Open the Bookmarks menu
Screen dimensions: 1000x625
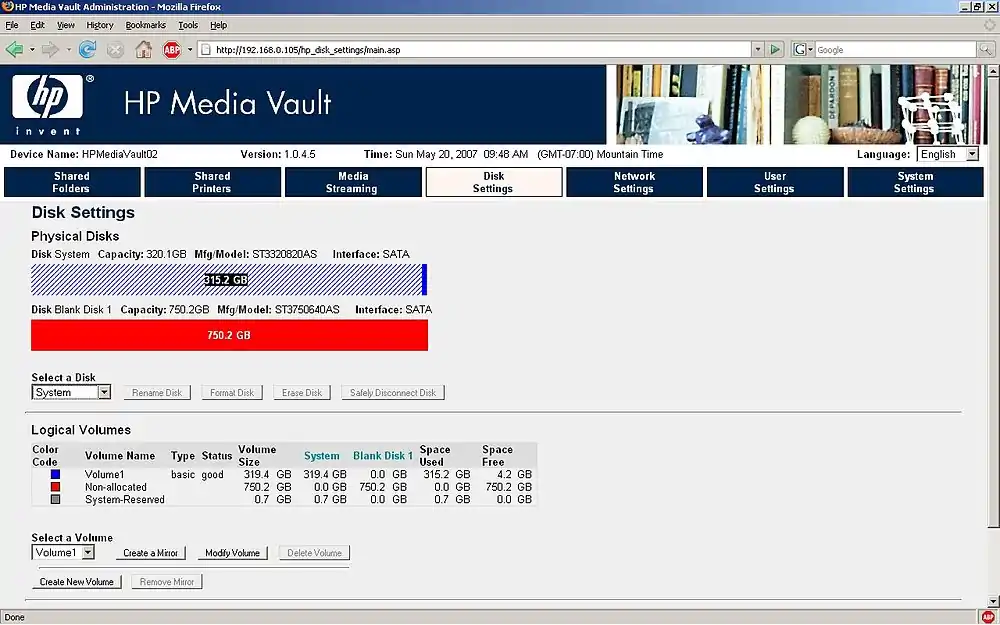[146, 25]
